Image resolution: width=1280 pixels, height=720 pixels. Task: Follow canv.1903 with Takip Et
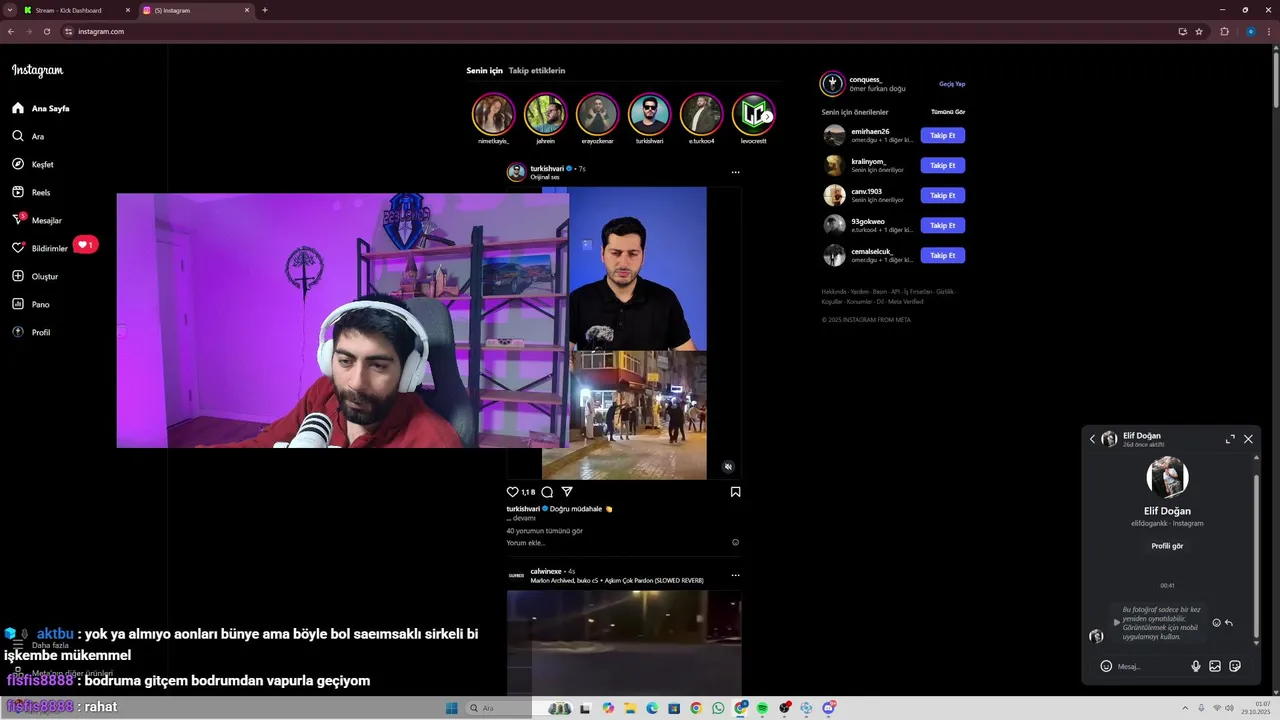[x=943, y=195]
